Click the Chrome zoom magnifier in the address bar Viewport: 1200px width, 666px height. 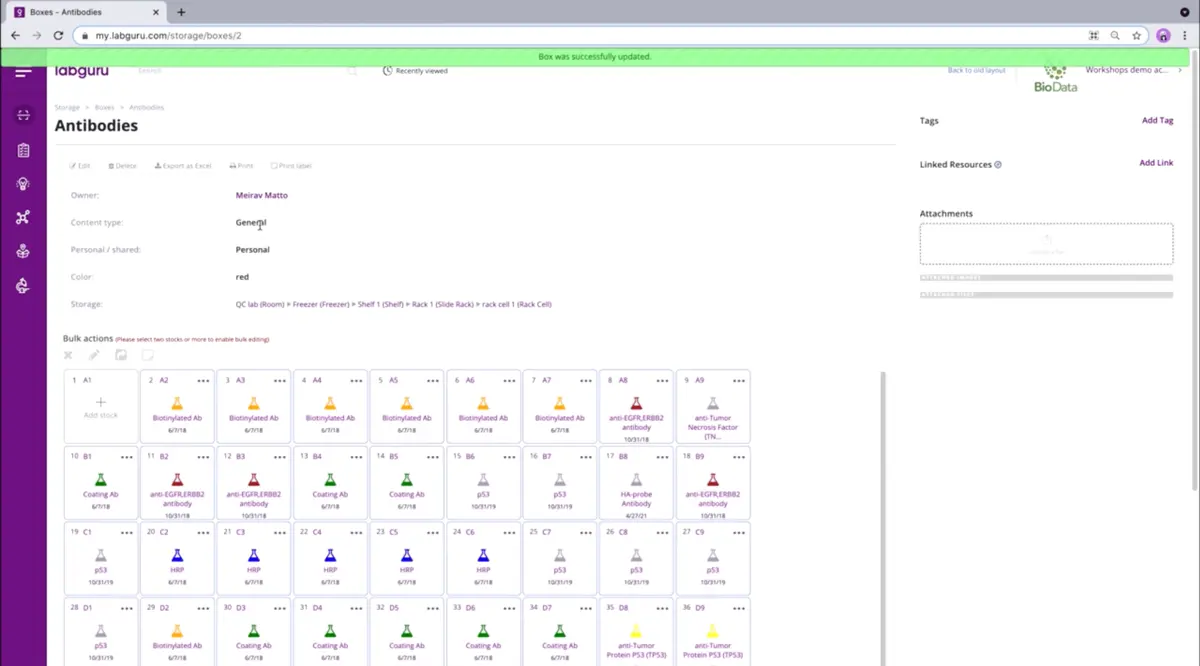click(1115, 35)
